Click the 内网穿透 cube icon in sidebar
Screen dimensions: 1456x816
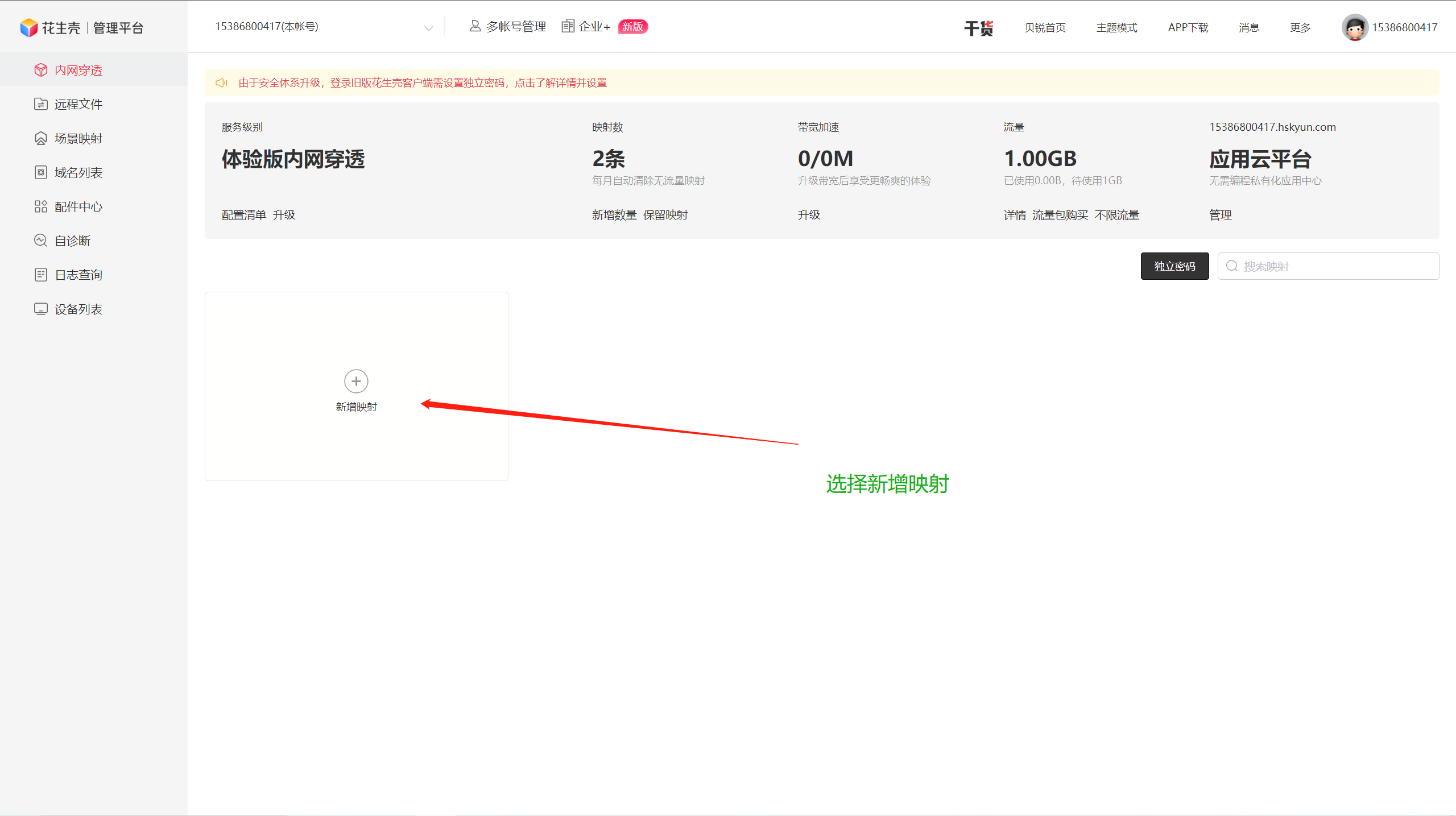coord(41,70)
